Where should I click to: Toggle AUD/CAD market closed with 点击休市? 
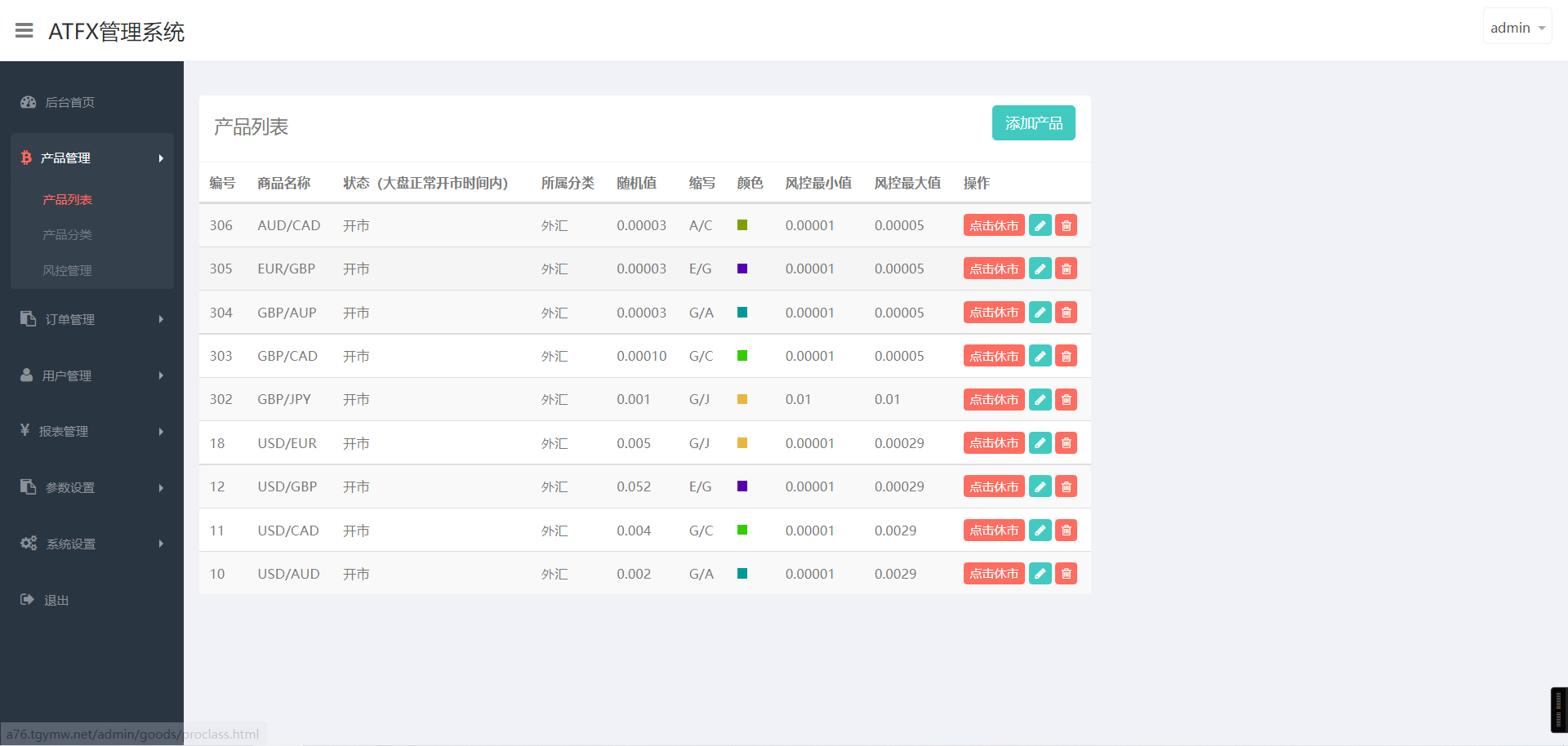993,225
